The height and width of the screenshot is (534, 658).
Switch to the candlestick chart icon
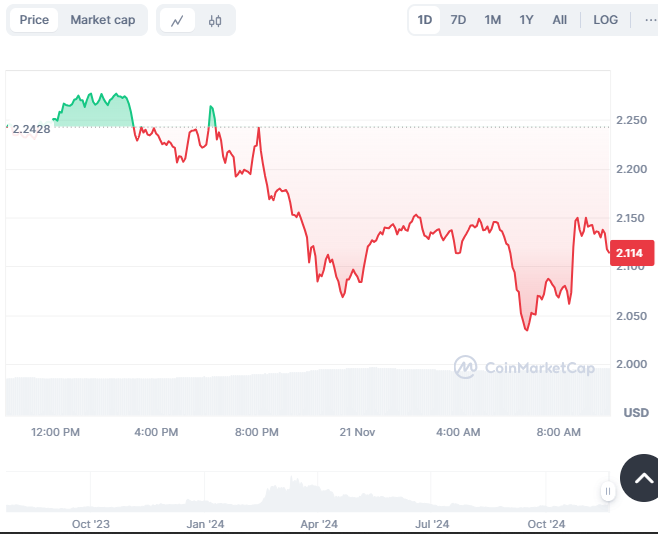point(215,20)
